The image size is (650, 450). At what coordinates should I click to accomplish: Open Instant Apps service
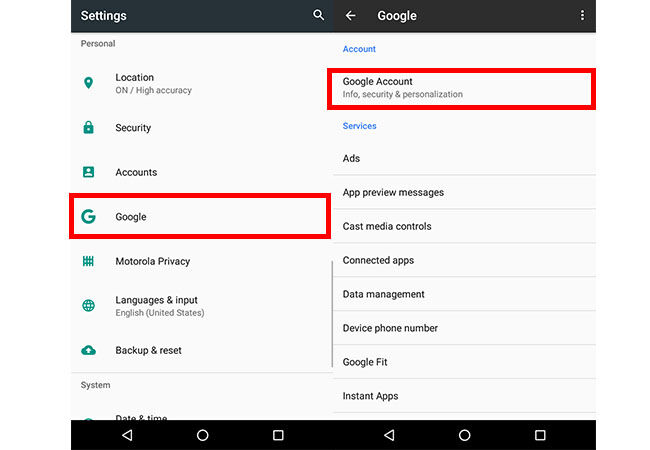pos(464,396)
